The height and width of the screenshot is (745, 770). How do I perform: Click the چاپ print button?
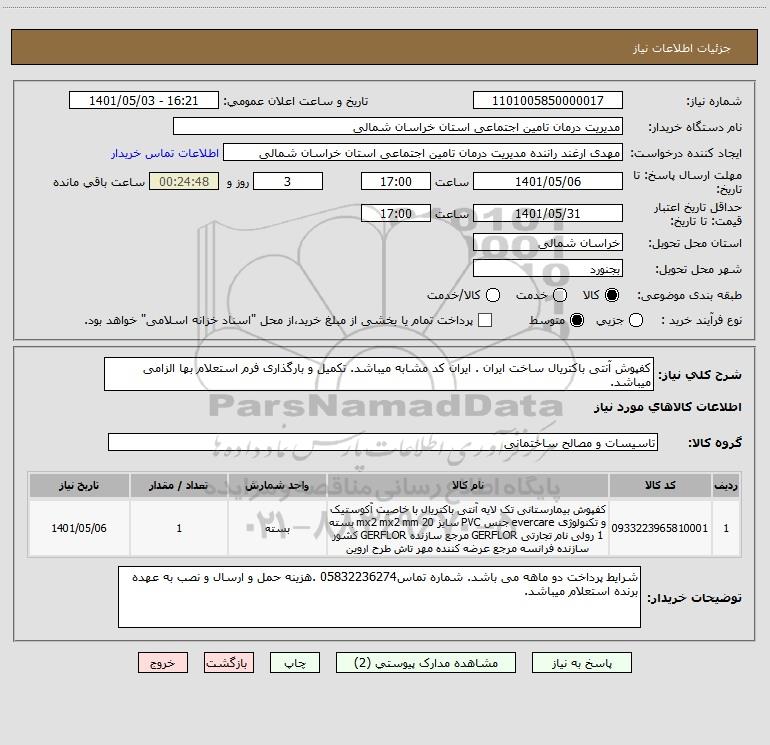pyautogui.click(x=295, y=663)
